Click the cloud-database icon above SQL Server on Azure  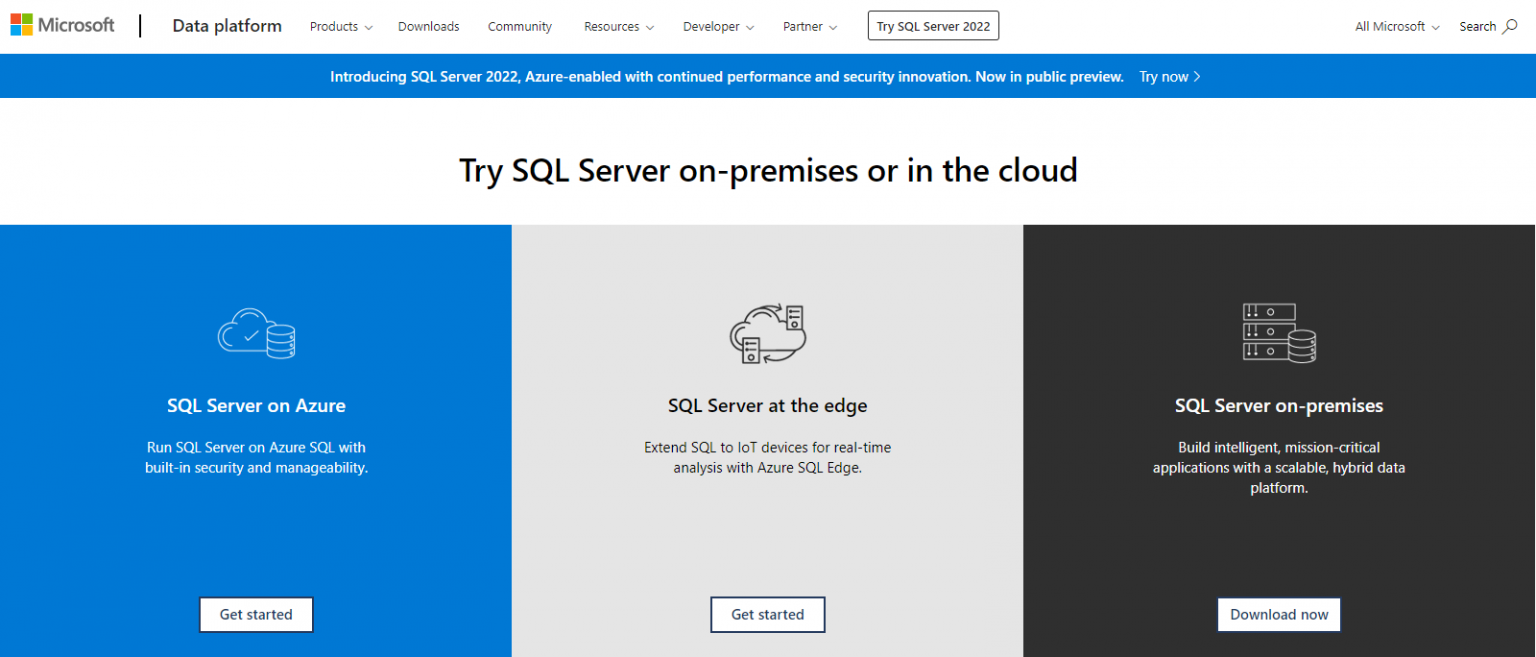256,333
